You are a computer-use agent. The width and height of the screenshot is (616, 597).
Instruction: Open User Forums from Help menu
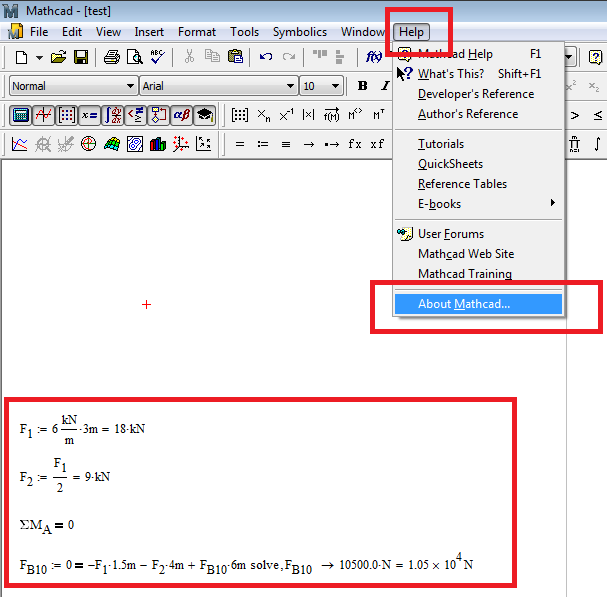pos(478,234)
